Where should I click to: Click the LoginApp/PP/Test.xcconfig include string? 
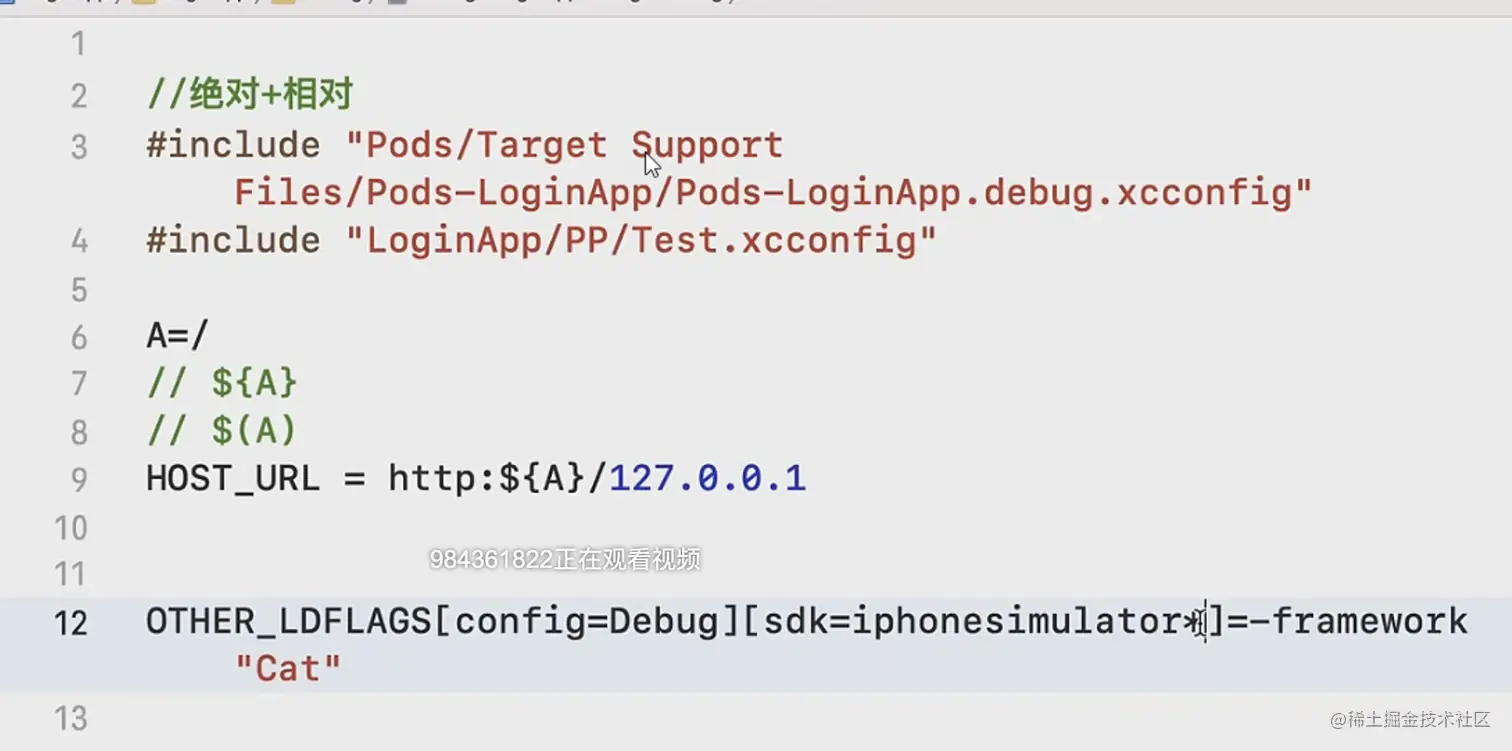[640, 241]
